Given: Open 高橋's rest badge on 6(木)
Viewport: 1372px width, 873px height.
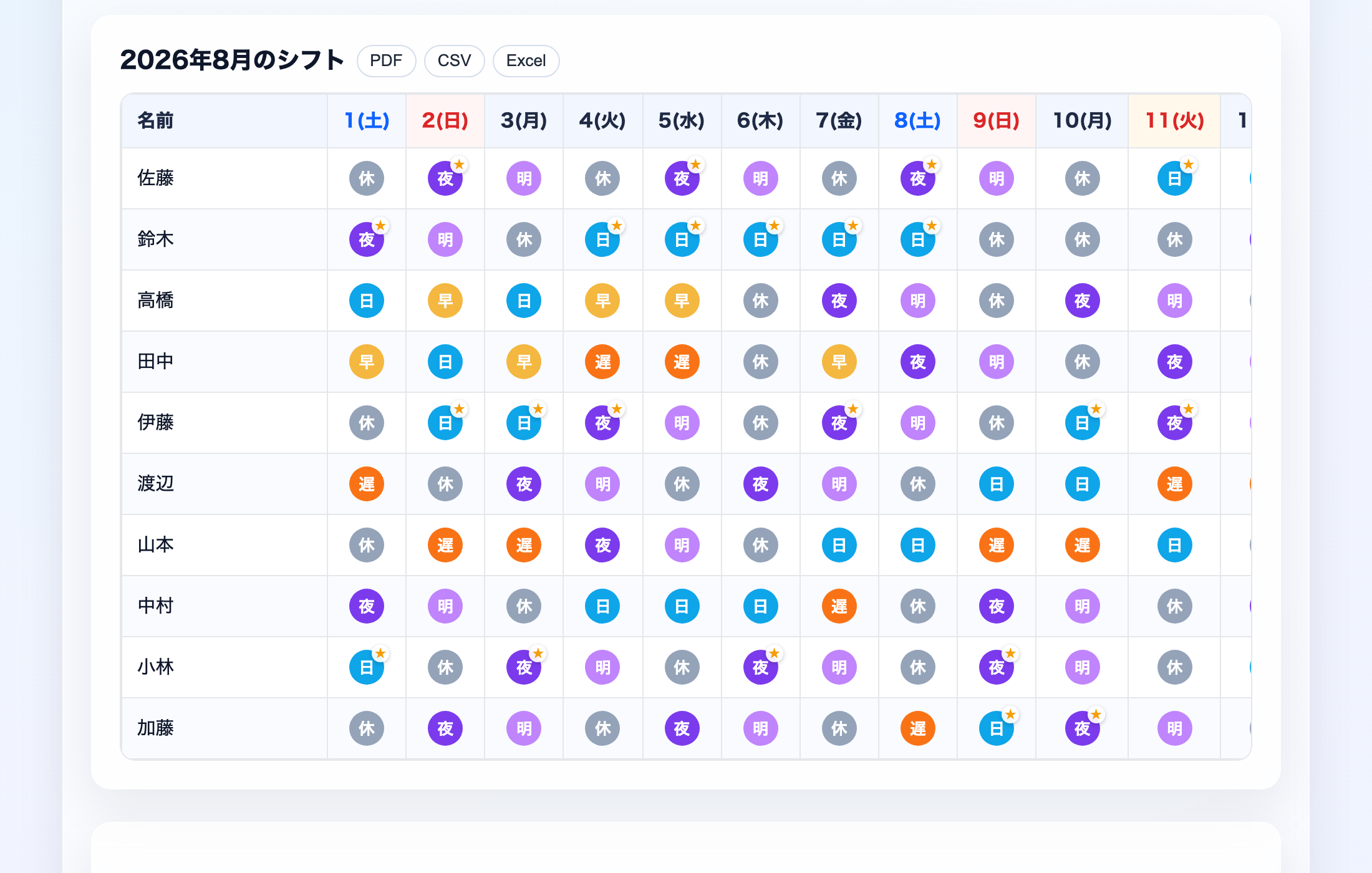Looking at the screenshot, I should click(x=760, y=301).
